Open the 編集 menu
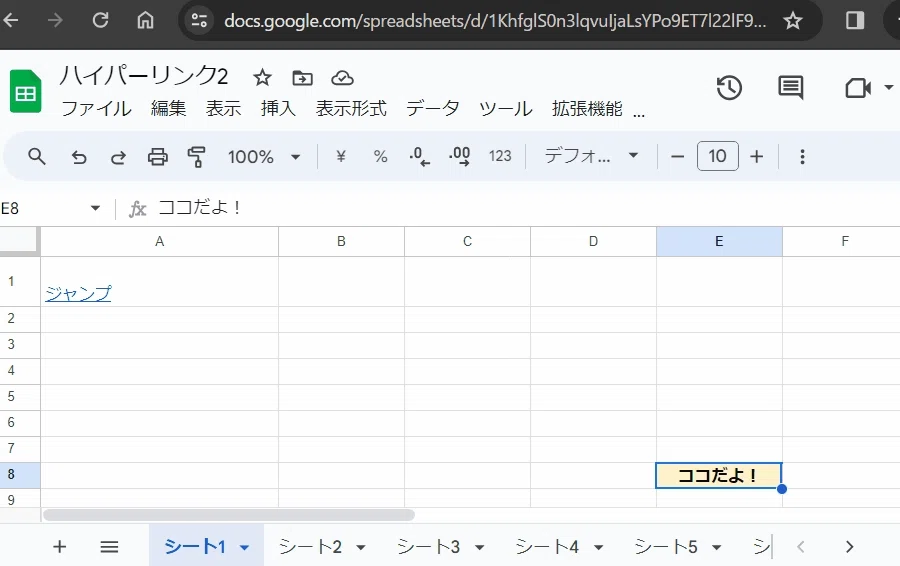Viewport: 900px width, 566px height. [x=168, y=108]
